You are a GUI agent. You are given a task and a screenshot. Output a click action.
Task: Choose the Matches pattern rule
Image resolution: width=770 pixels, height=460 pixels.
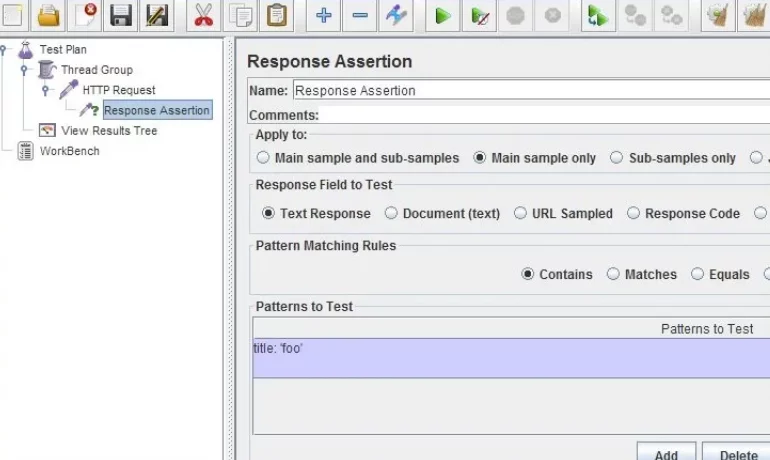click(613, 274)
